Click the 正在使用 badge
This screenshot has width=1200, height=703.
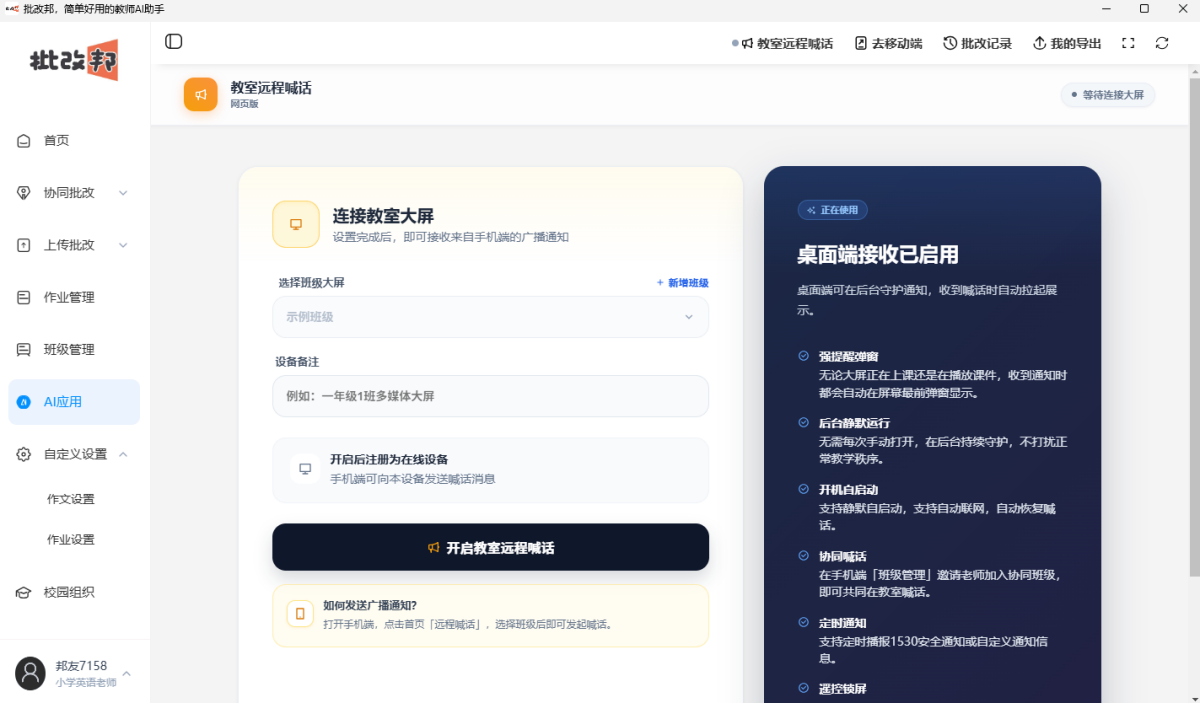833,210
